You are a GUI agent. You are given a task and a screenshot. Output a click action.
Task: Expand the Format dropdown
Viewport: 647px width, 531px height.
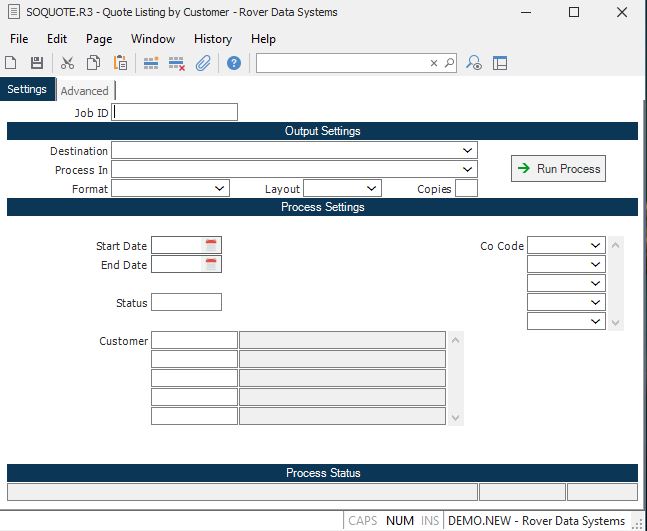(220, 188)
